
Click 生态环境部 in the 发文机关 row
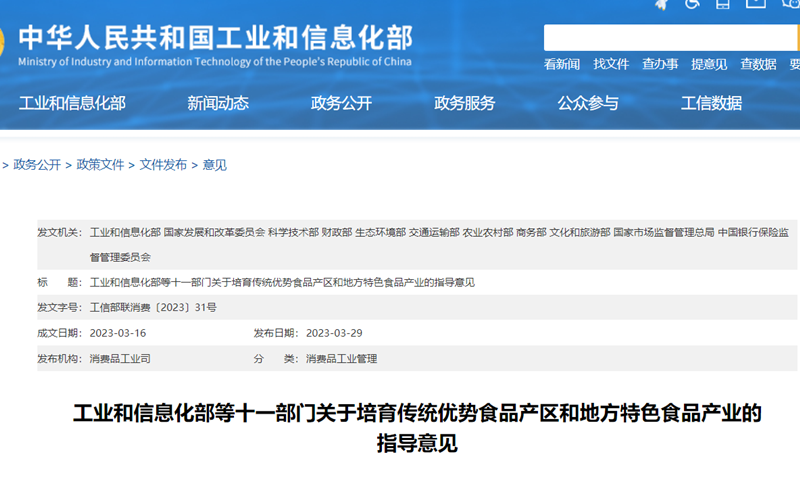coord(381,233)
